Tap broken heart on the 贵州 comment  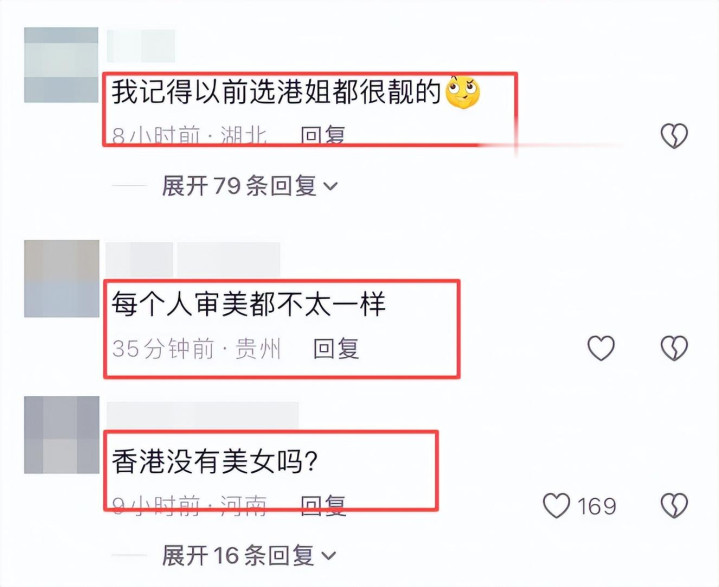[674, 348]
